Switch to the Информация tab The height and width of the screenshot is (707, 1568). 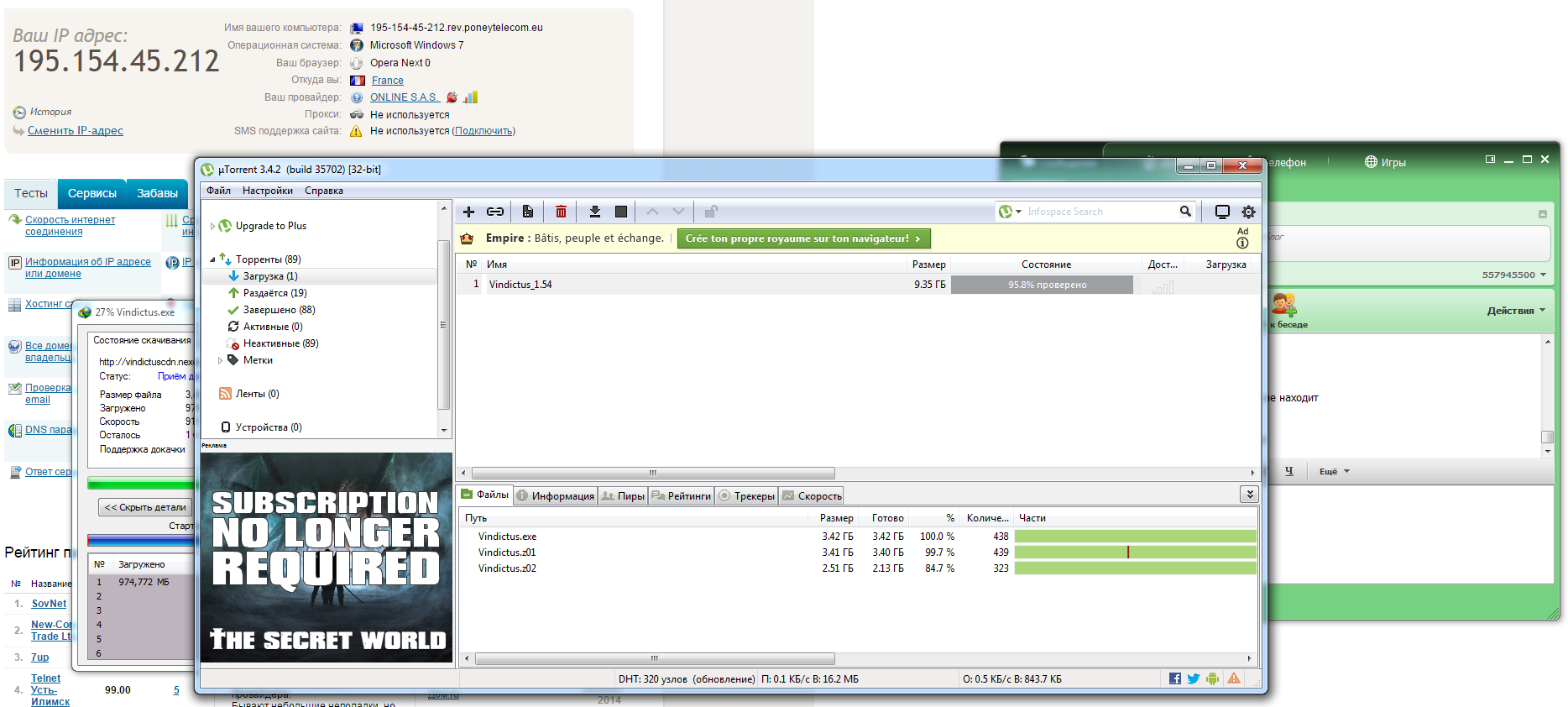point(556,496)
